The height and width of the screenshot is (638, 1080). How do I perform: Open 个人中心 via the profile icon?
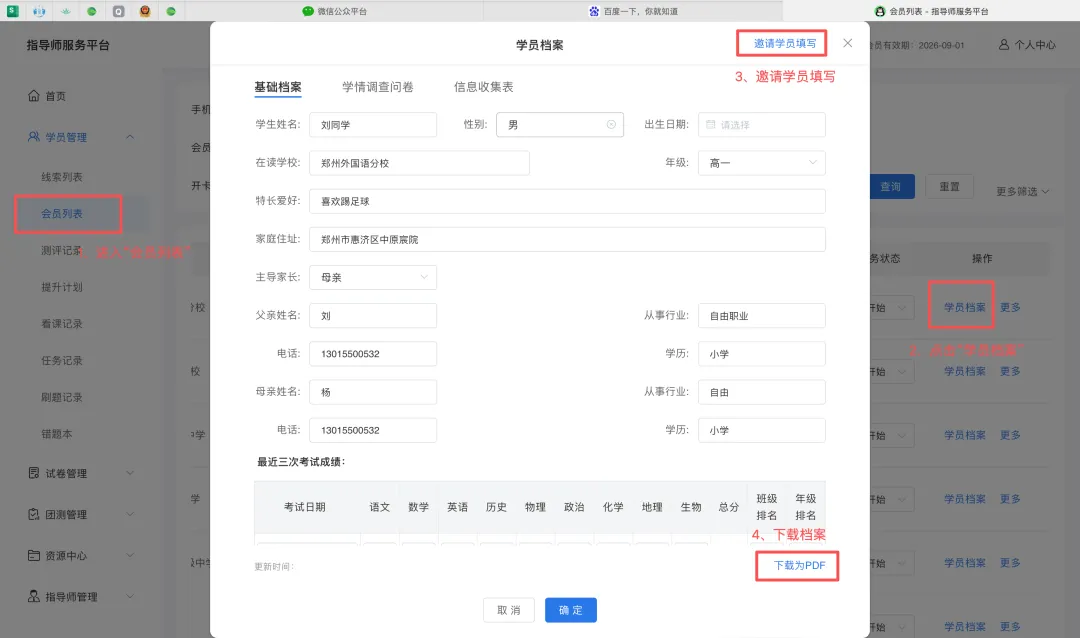click(1005, 44)
